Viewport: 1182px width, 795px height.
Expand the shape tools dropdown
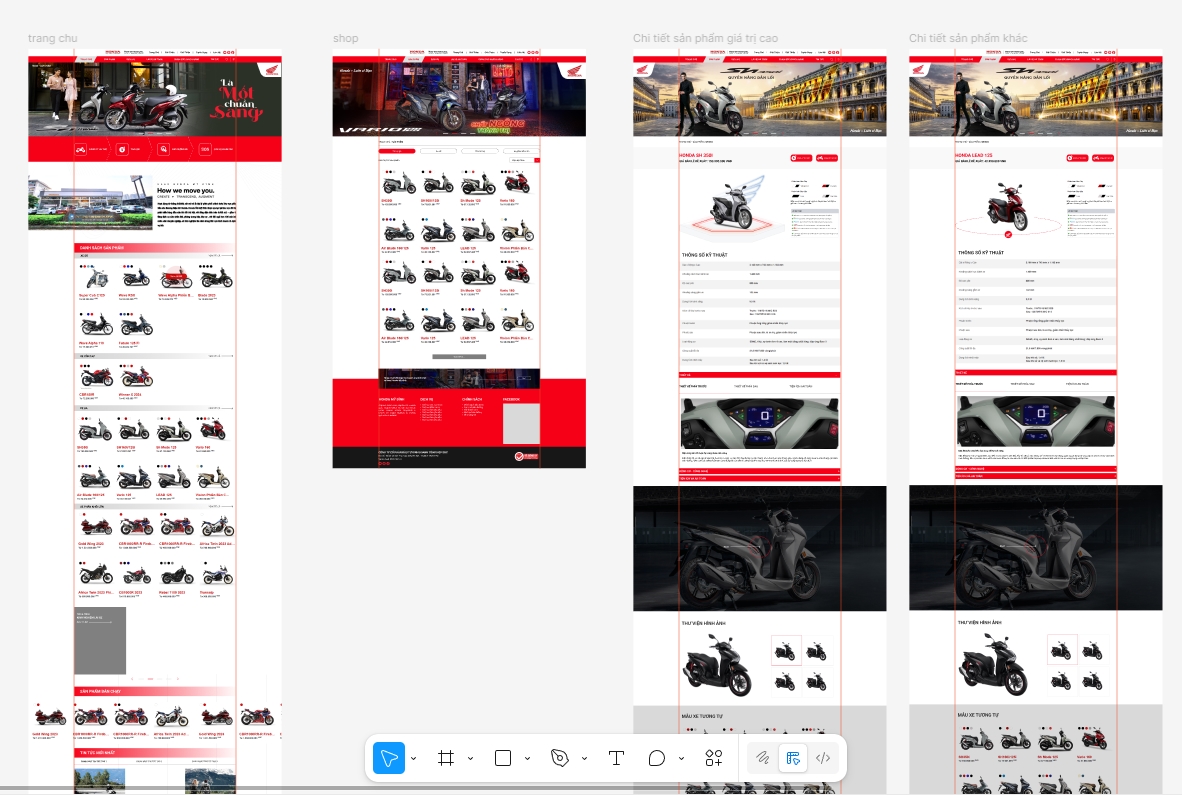(527, 758)
